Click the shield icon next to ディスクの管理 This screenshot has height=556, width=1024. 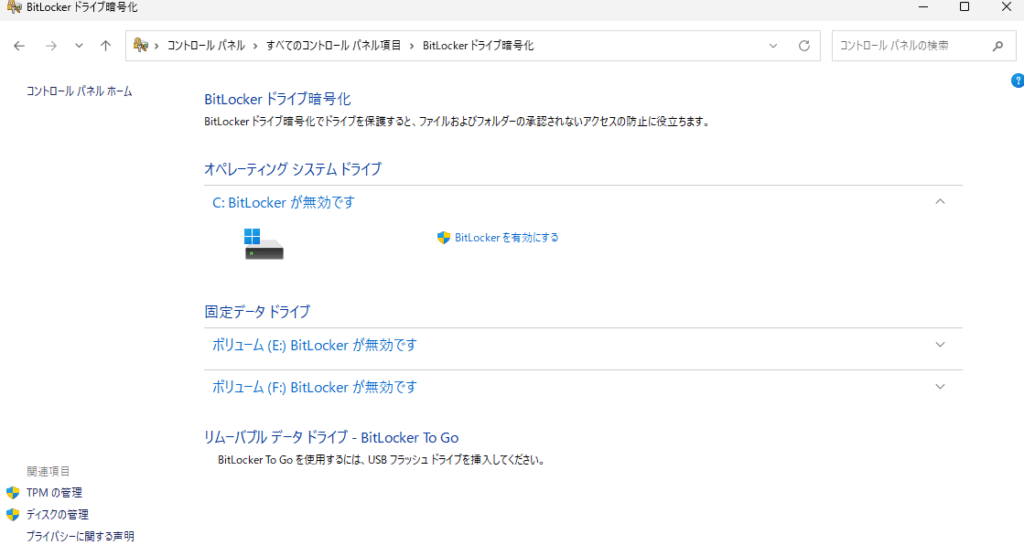12,515
